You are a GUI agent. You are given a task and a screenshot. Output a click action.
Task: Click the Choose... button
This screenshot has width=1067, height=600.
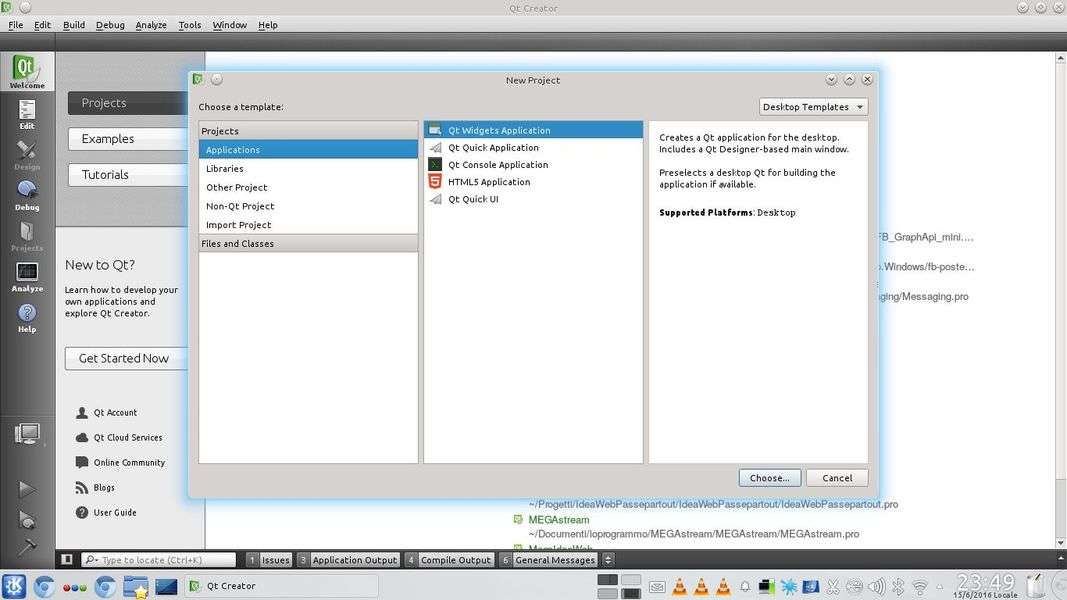point(770,478)
